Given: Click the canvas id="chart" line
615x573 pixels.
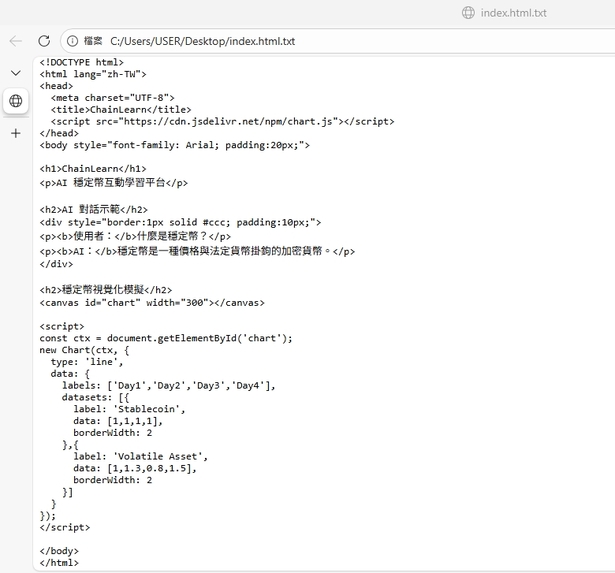Looking at the screenshot, I should point(152,303).
